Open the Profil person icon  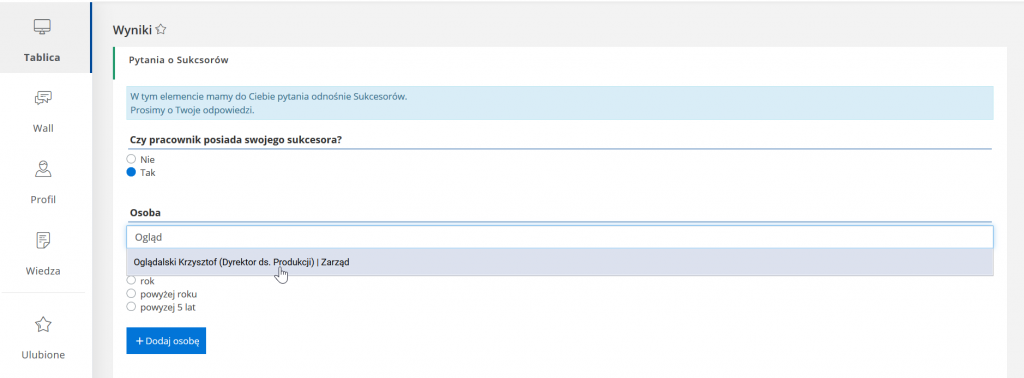[42, 169]
